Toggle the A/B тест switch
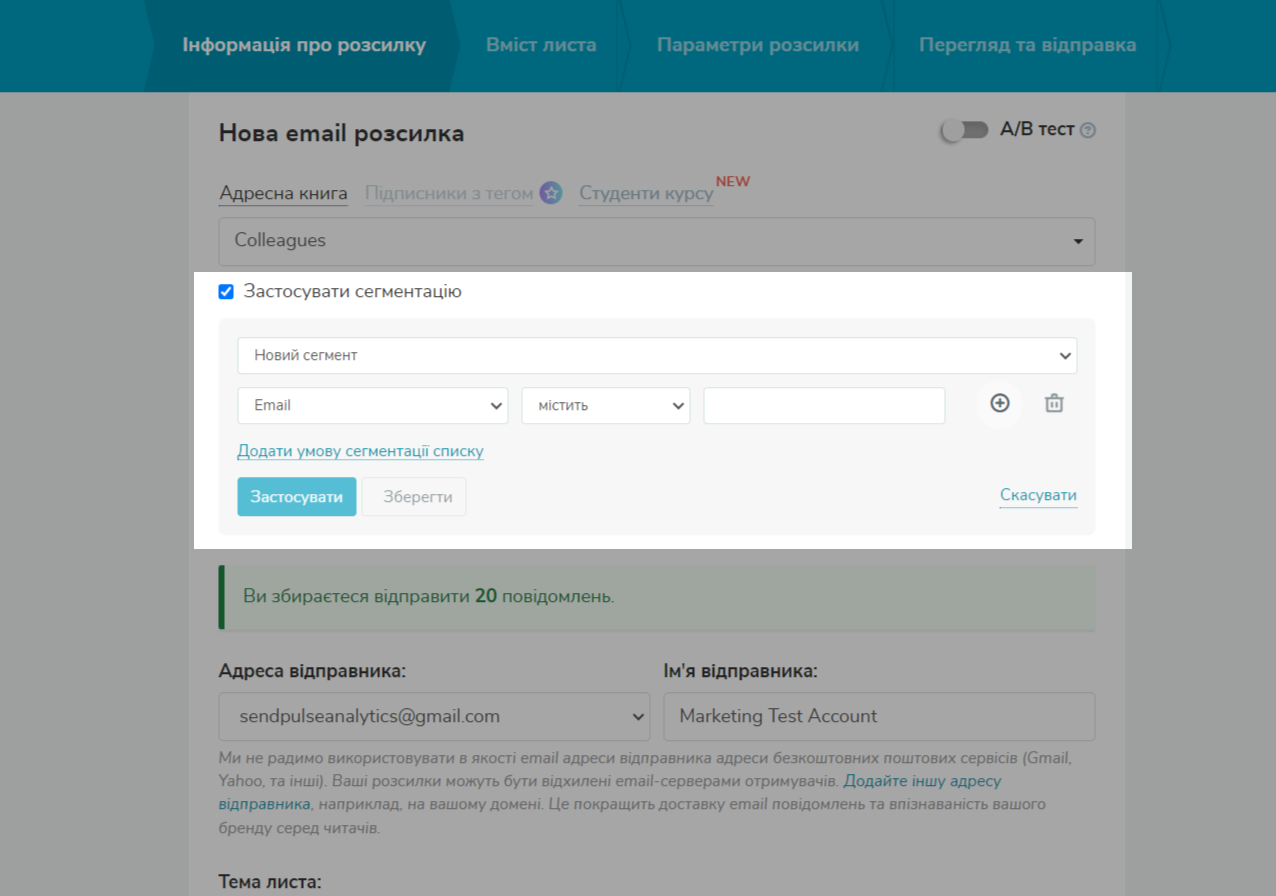The image size is (1276, 896). [x=965, y=130]
